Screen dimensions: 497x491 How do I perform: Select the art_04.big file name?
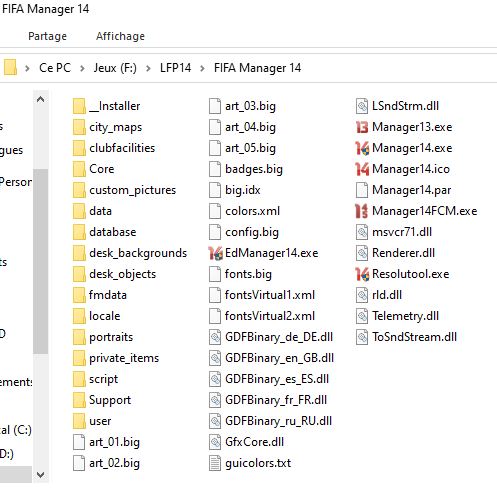[250, 127]
